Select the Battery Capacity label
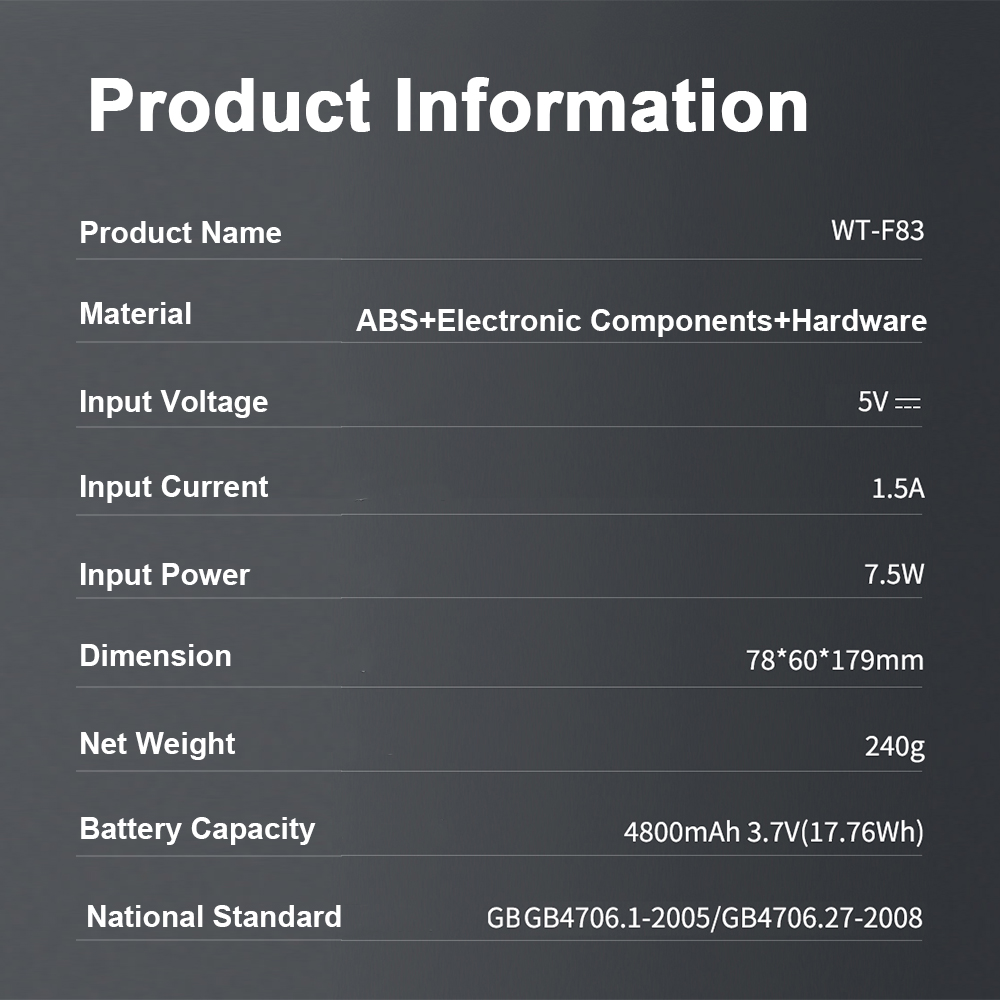This screenshot has width=1000, height=1000. tap(197, 829)
